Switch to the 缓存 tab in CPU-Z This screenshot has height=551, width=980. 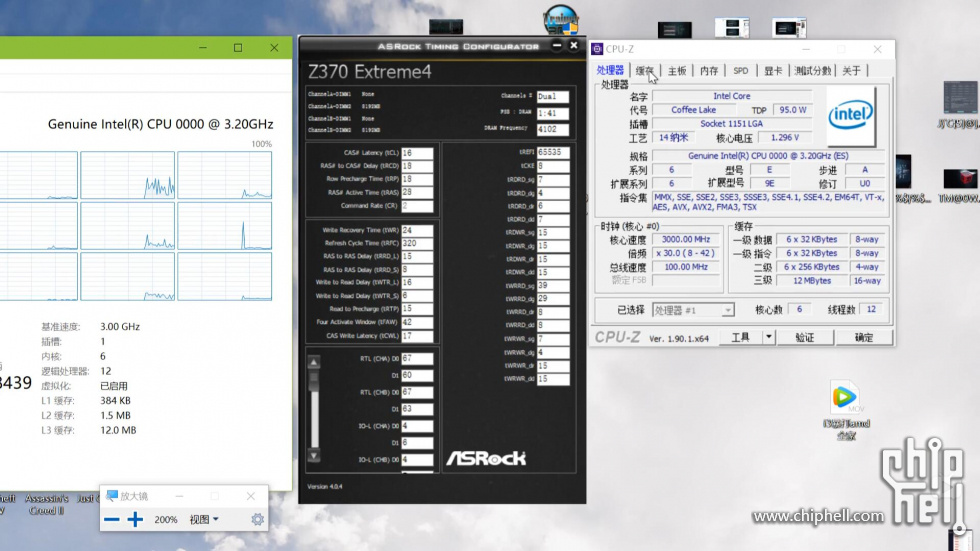click(x=644, y=71)
